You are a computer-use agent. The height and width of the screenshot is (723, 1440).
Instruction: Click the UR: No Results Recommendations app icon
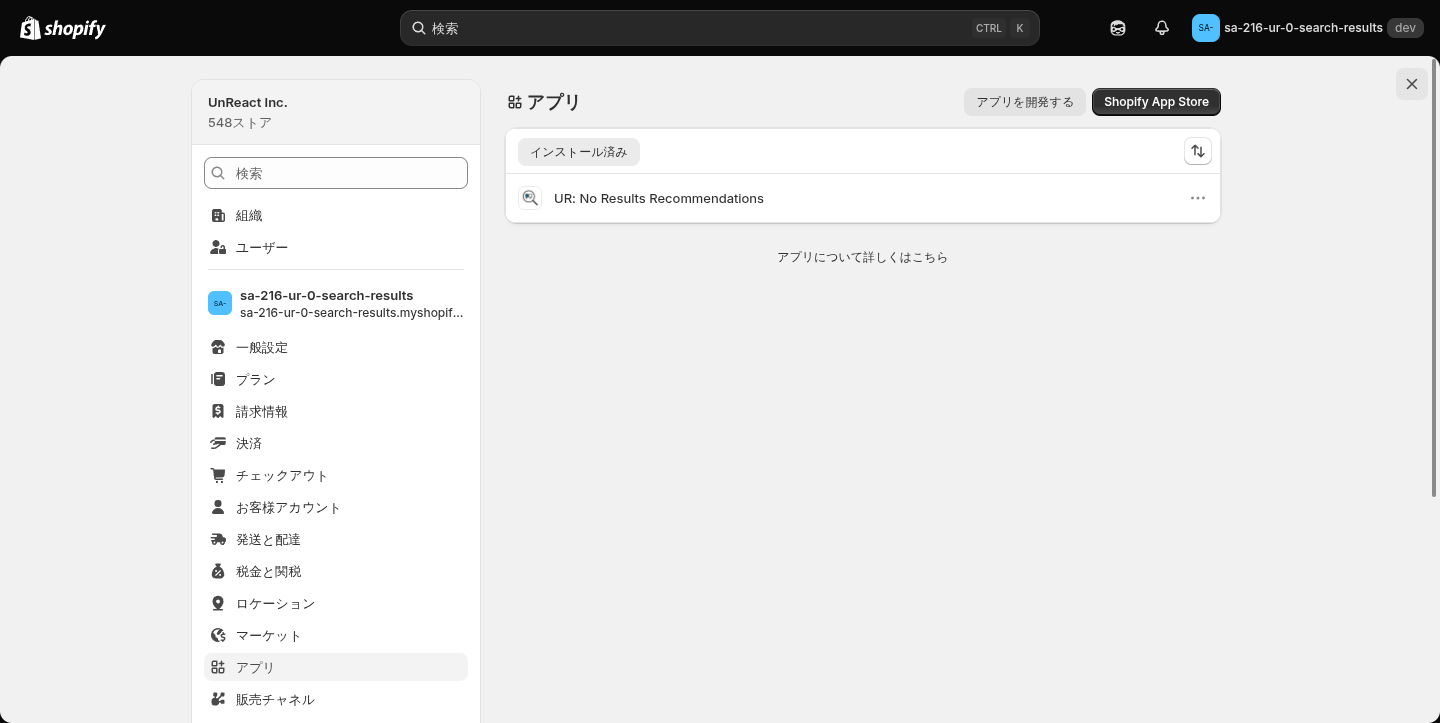pos(530,198)
